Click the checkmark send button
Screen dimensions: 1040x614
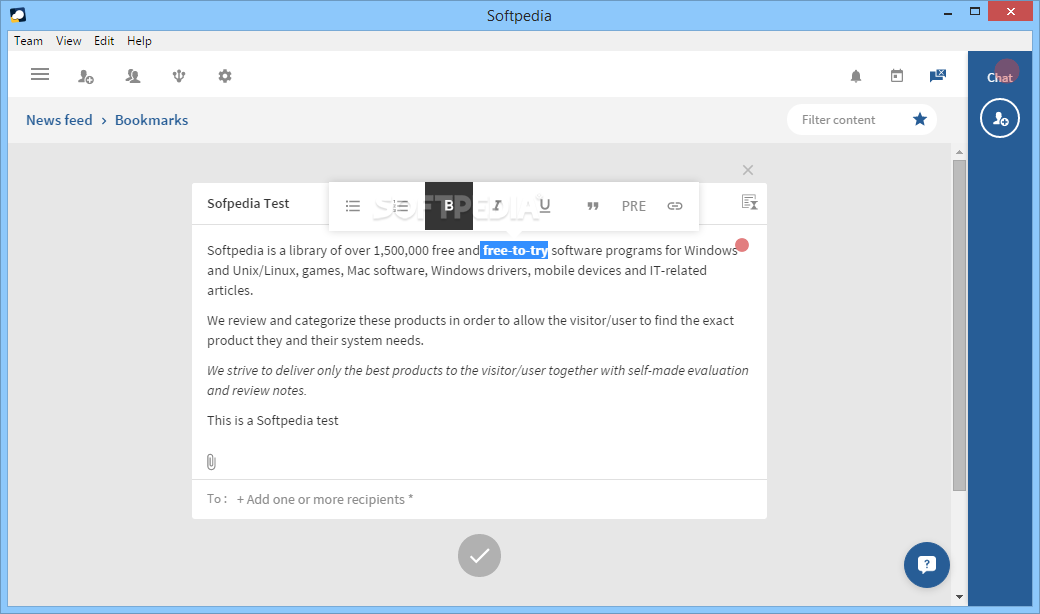[x=480, y=556]
